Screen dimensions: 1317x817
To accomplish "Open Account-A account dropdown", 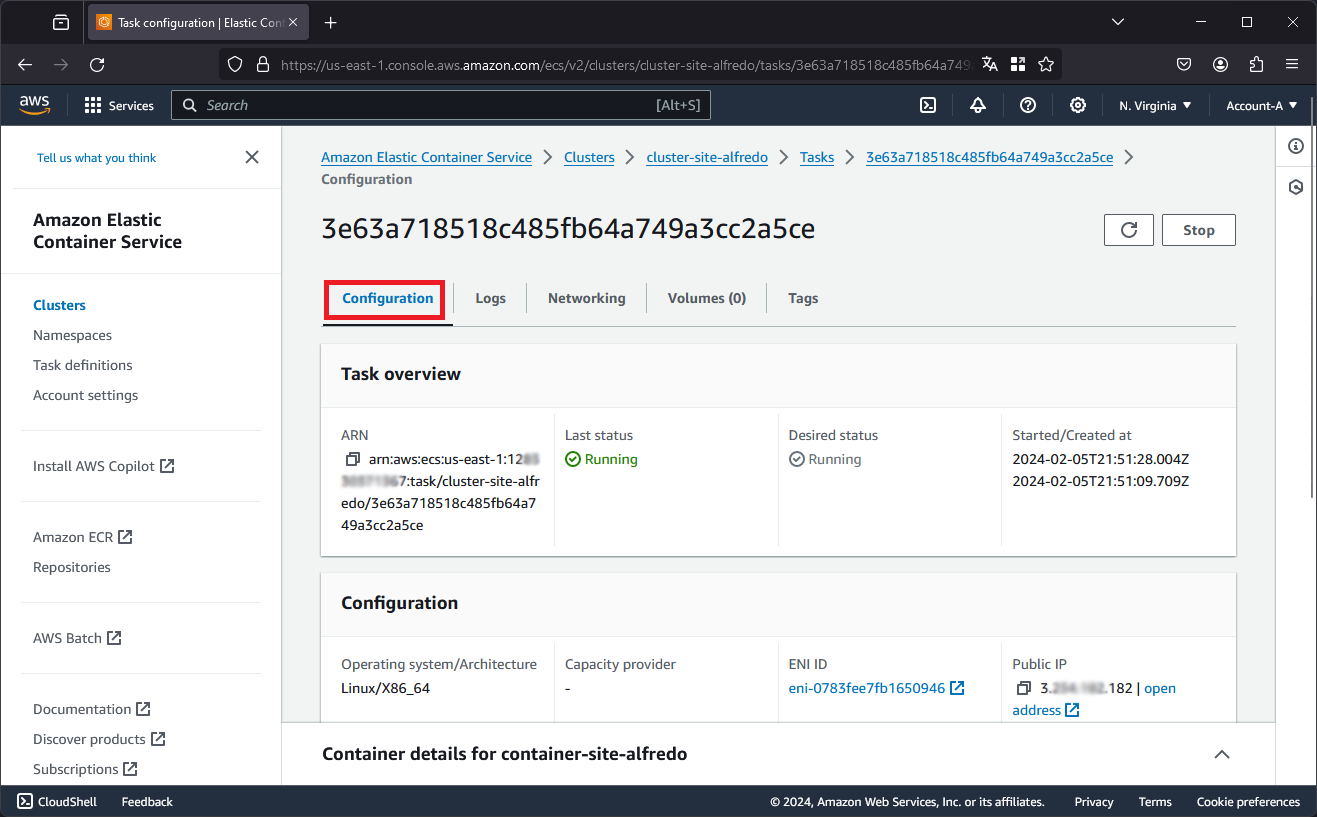I will click(1262, 105).
